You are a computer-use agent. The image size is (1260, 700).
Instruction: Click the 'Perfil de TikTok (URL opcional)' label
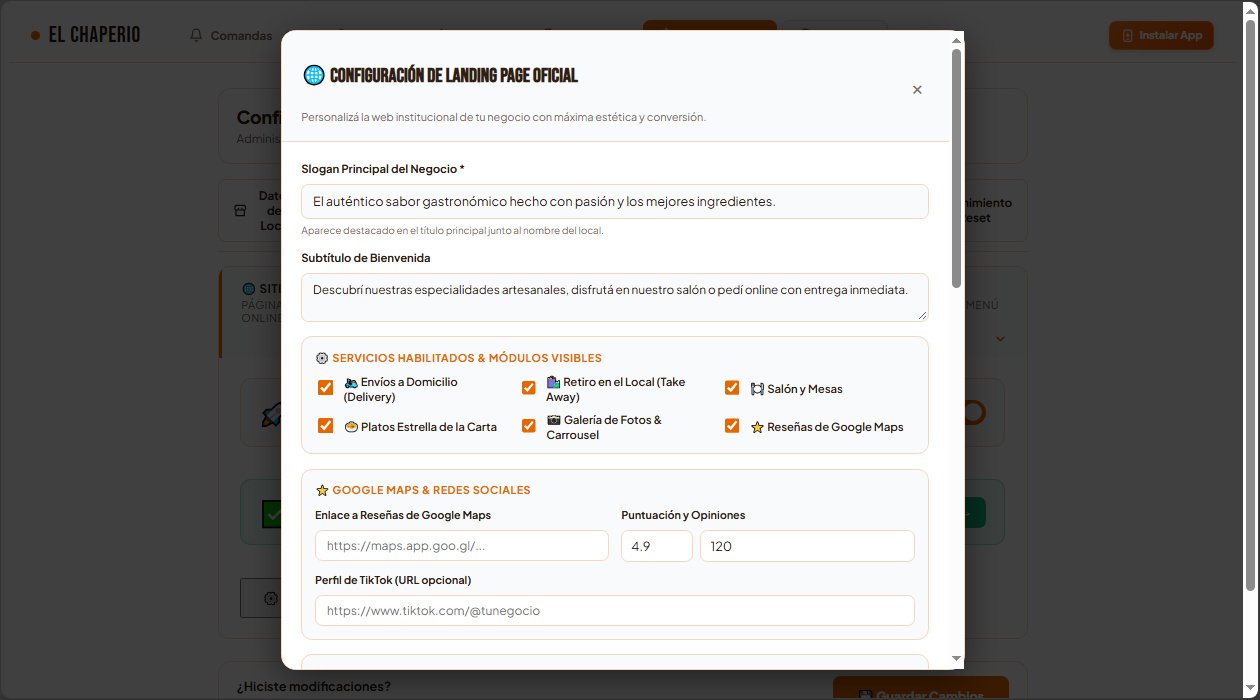click(x=393, y=580)
